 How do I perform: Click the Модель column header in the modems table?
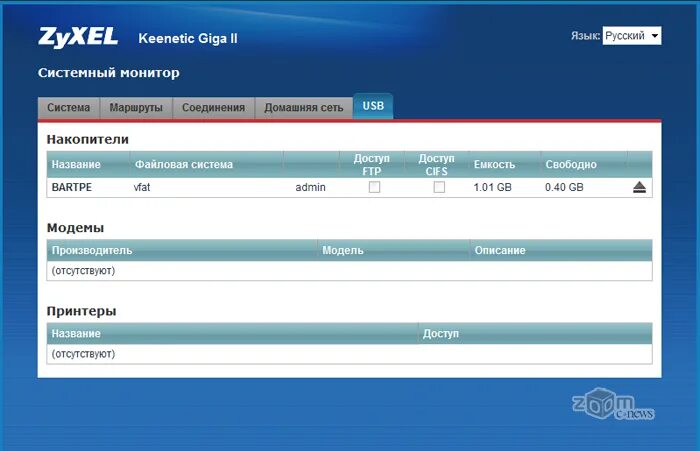click(x=343, y=250)
